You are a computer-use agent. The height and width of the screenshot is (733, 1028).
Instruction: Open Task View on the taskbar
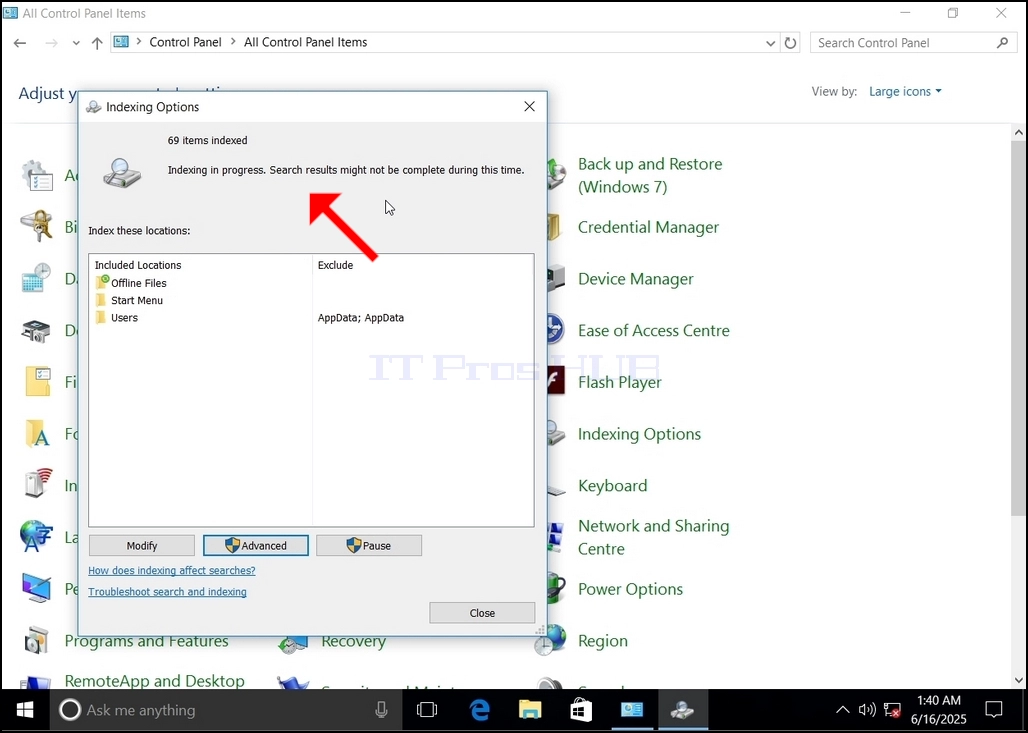pos(427,710)
